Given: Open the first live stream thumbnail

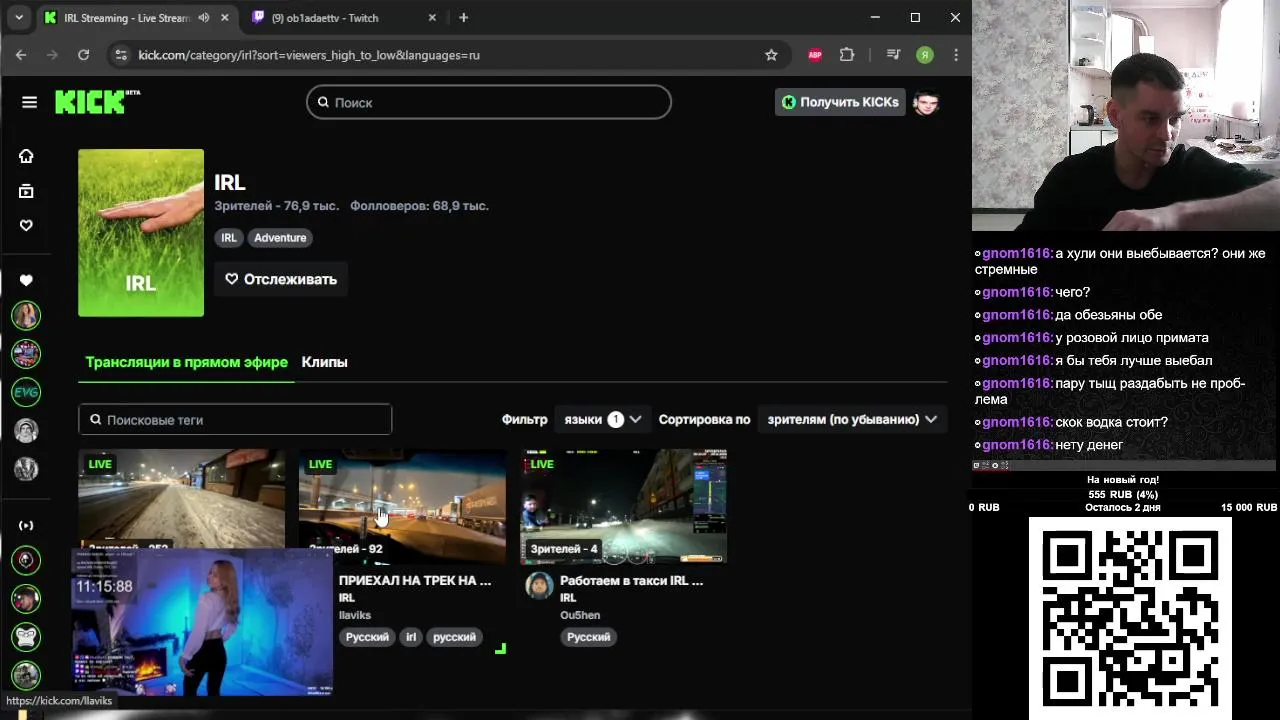Looking at the screenshot, I should pyautogui.click(x=181, y=498).
